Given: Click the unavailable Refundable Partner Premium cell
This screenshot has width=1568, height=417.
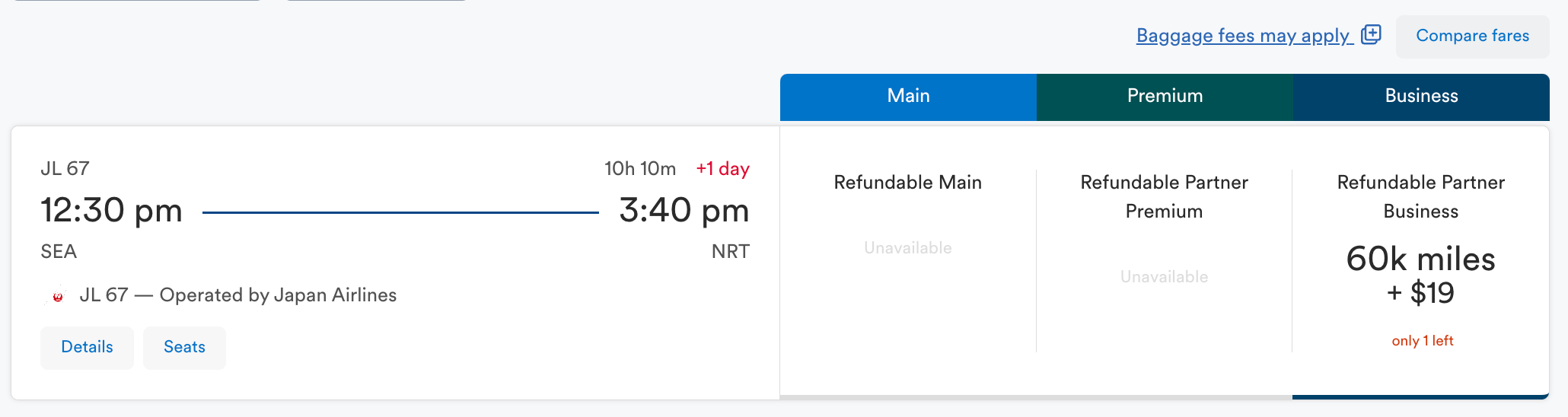Looking at the screenshot, I should (1164, 276).
